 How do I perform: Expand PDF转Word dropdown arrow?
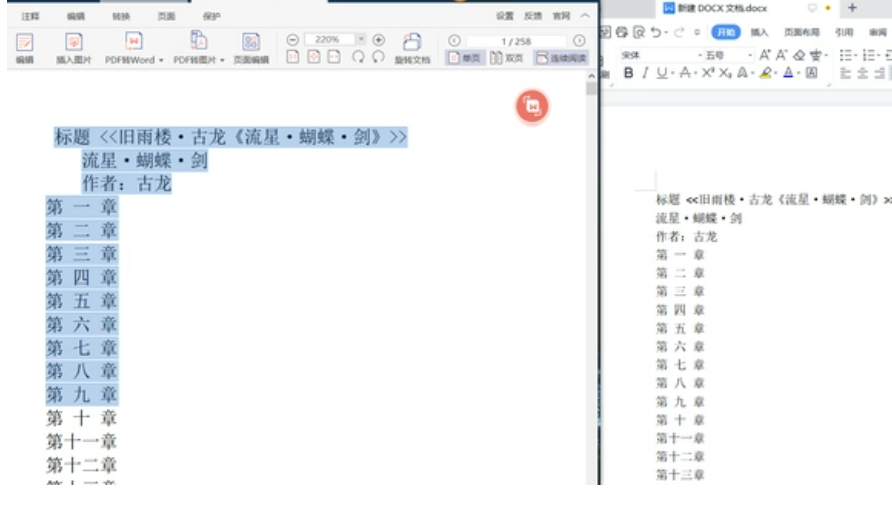point(161,60)
